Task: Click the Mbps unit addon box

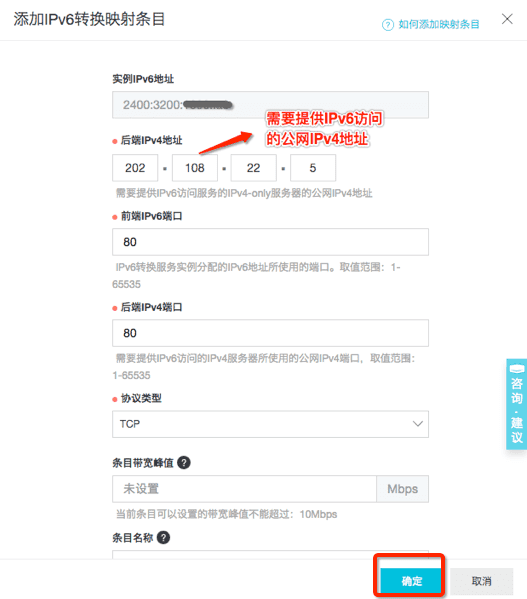Action: (x=403, y=489)
